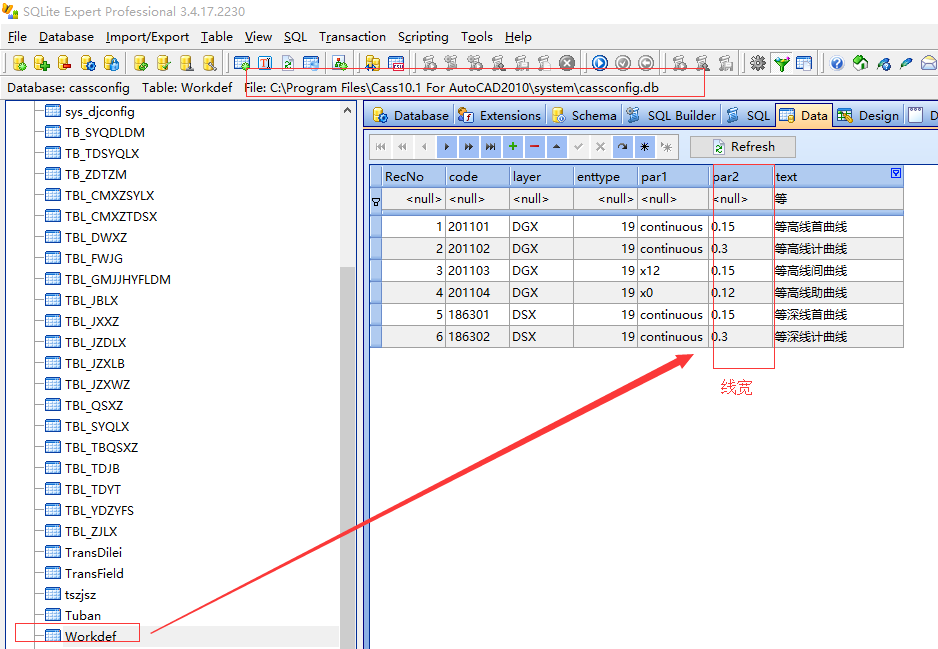
Task: Click code cell 186301
Action: tap(477, 315)
